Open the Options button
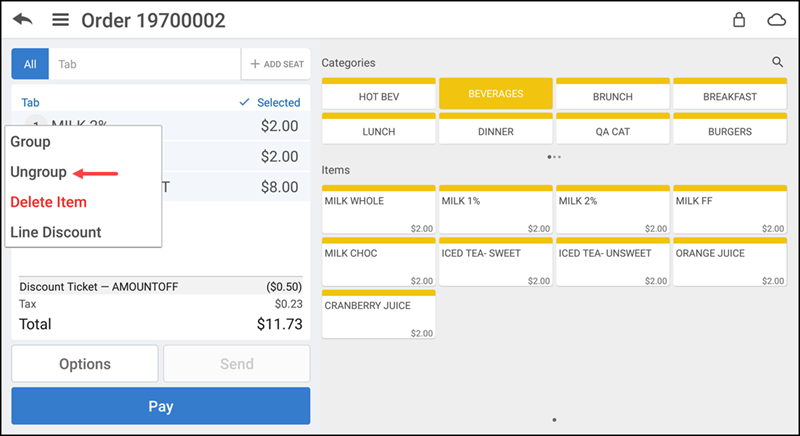This screenshot has height=436, width=800. (x=85, y=364)
